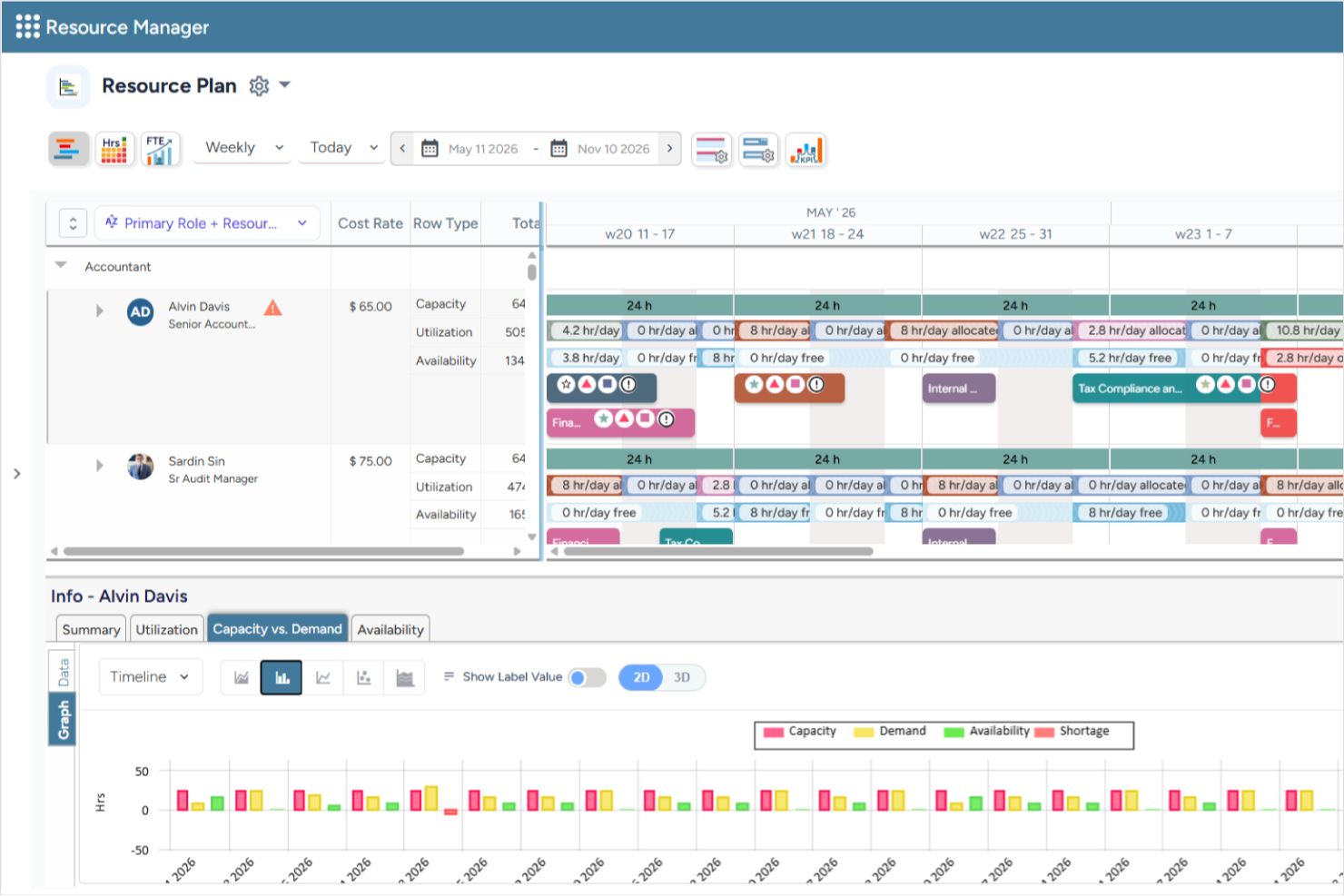Click the alert icon on Alvin's orange-brown booking
The width and height of the screenshot is (1344, 896).
(x=816, y=385)
